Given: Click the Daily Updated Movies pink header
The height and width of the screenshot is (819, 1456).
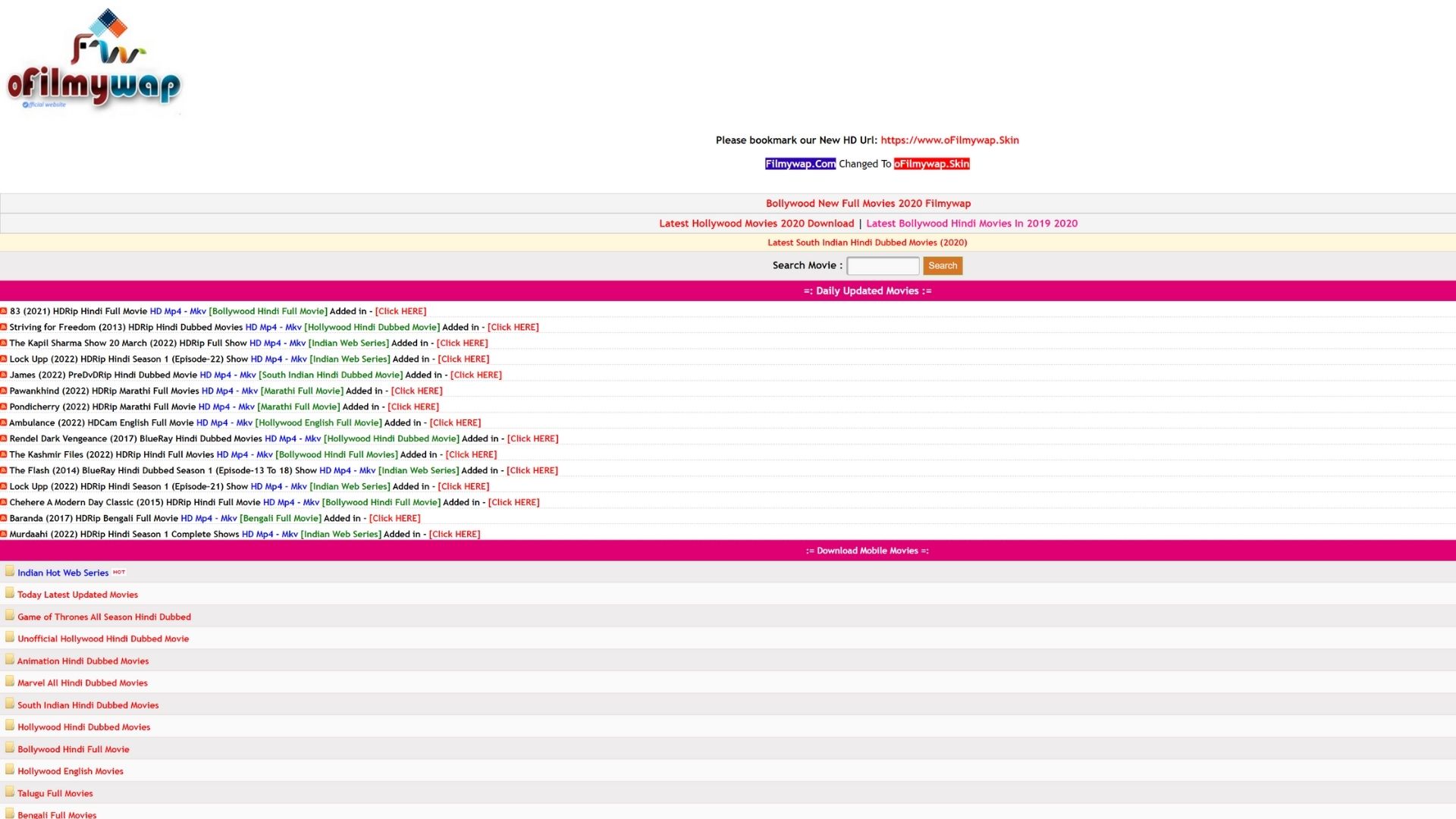Looking at the screenshot, I should pos(728,290).
